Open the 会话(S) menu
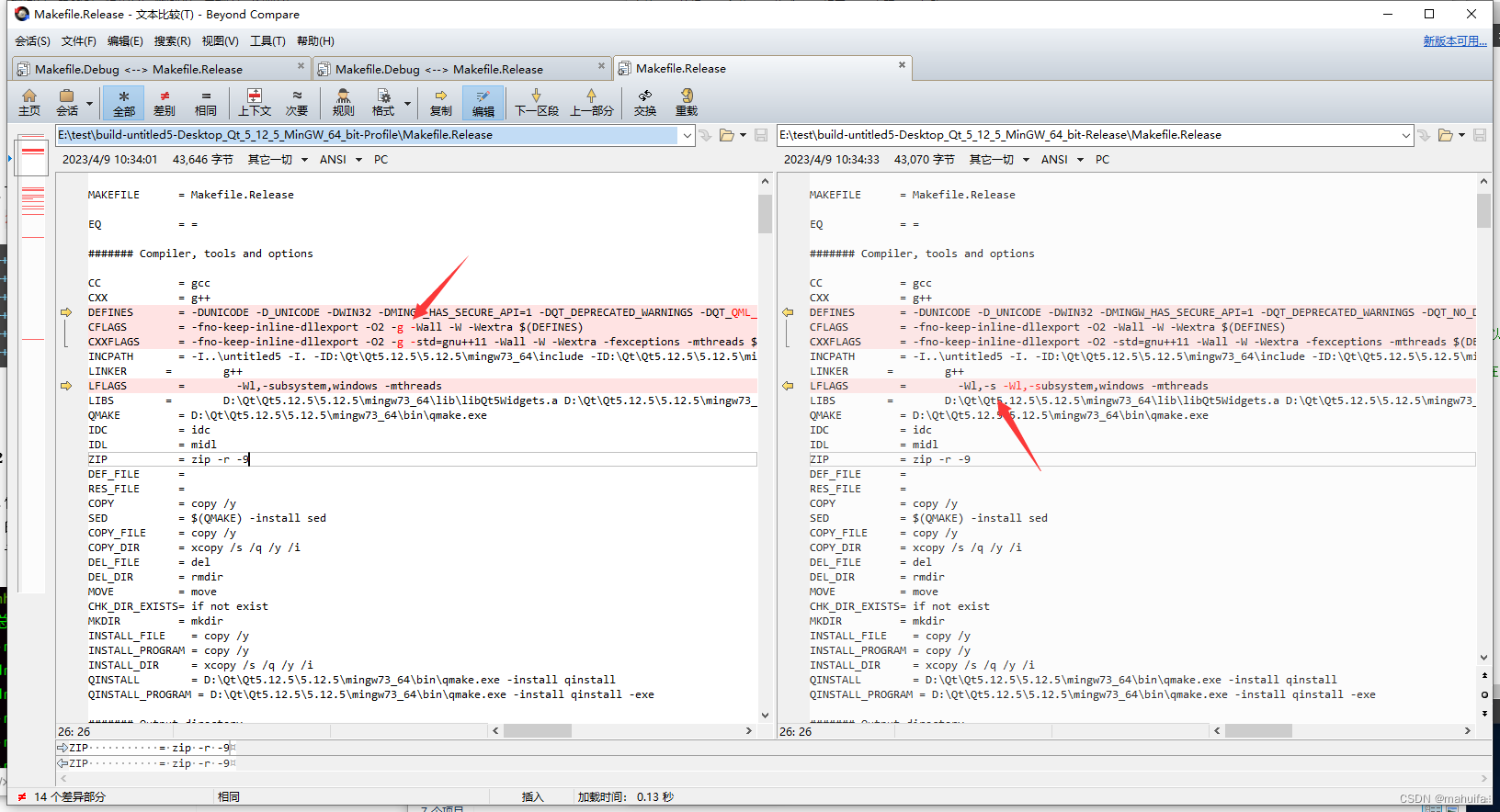This screenshot has height=812, width=1500. pyautogui.click(x=32, y=41)
